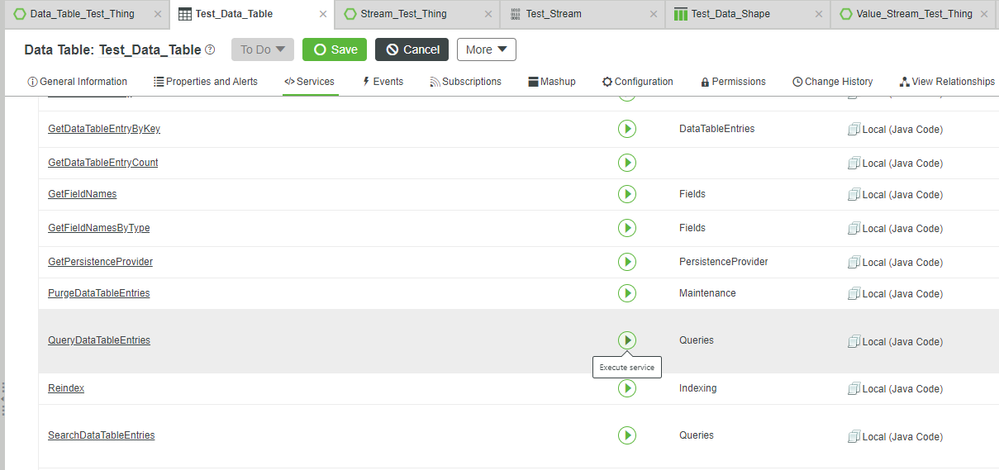
Task: Open the SearchDataTableEntries service link
Action: click(101, 435)
